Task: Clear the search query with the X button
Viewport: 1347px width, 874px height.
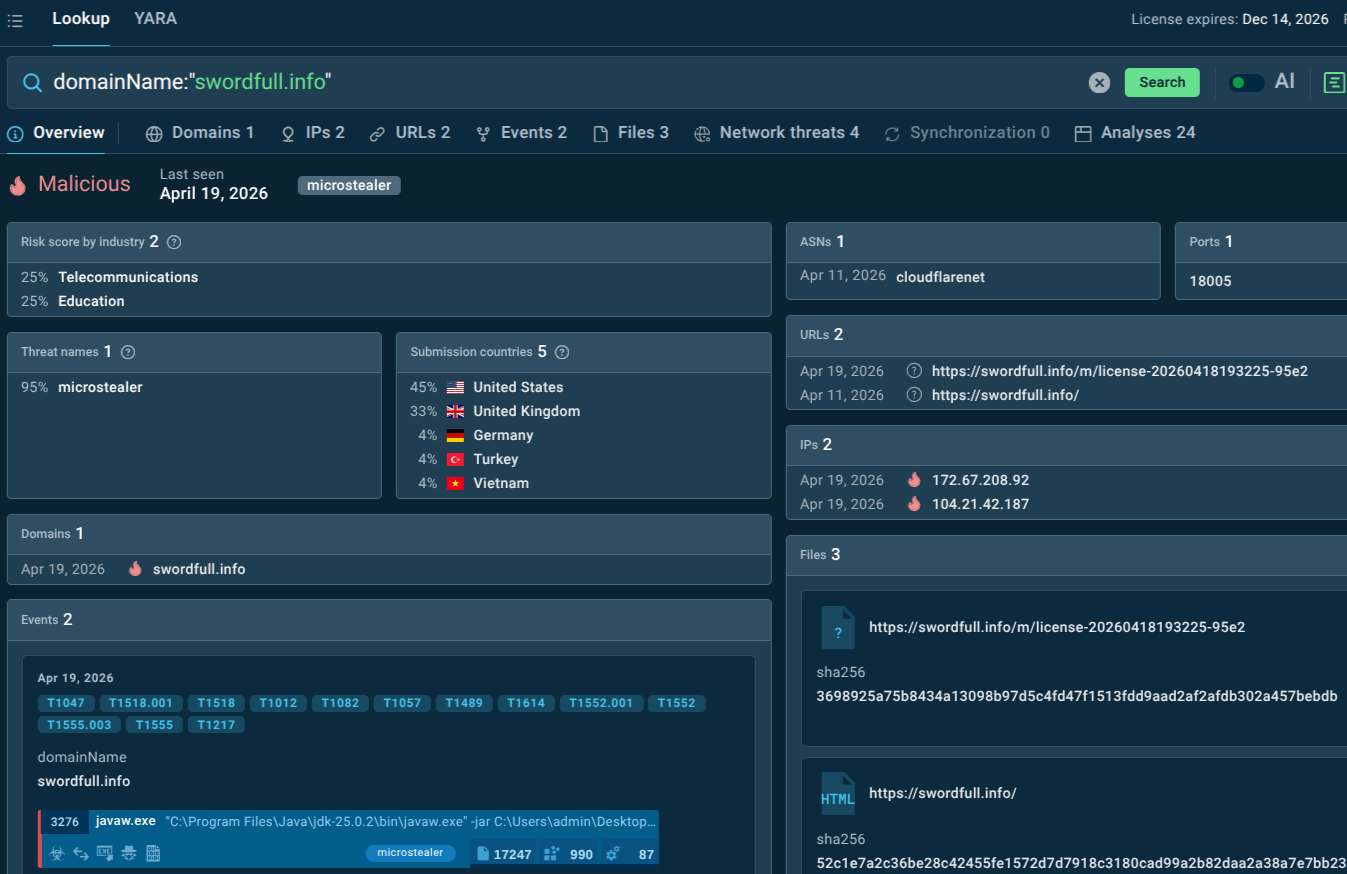Action: point(1099,83)
